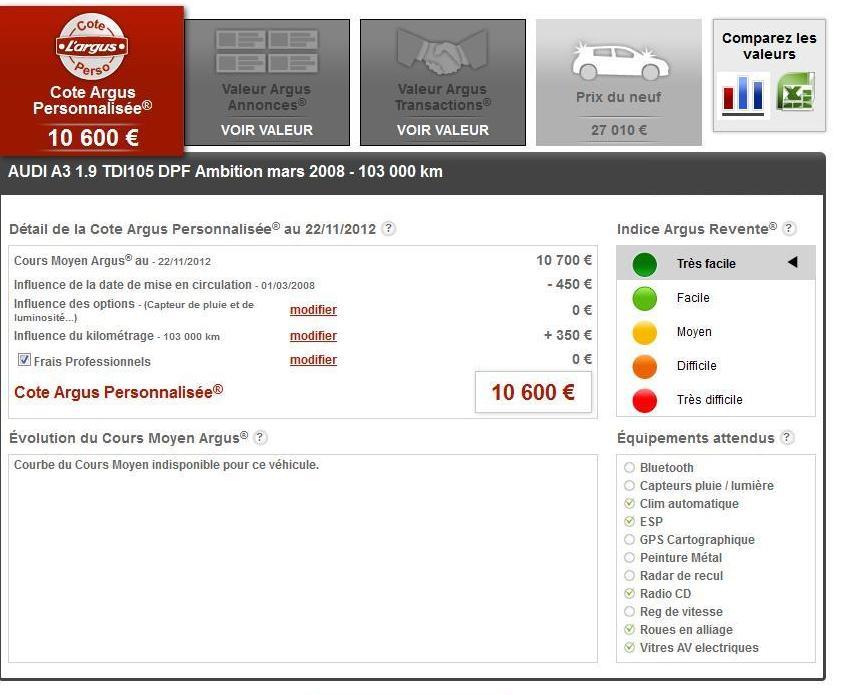The height and width of the screenshot is (695, 848).
Task: Click the orange Difficile indicator
Action: pos(645,367)
